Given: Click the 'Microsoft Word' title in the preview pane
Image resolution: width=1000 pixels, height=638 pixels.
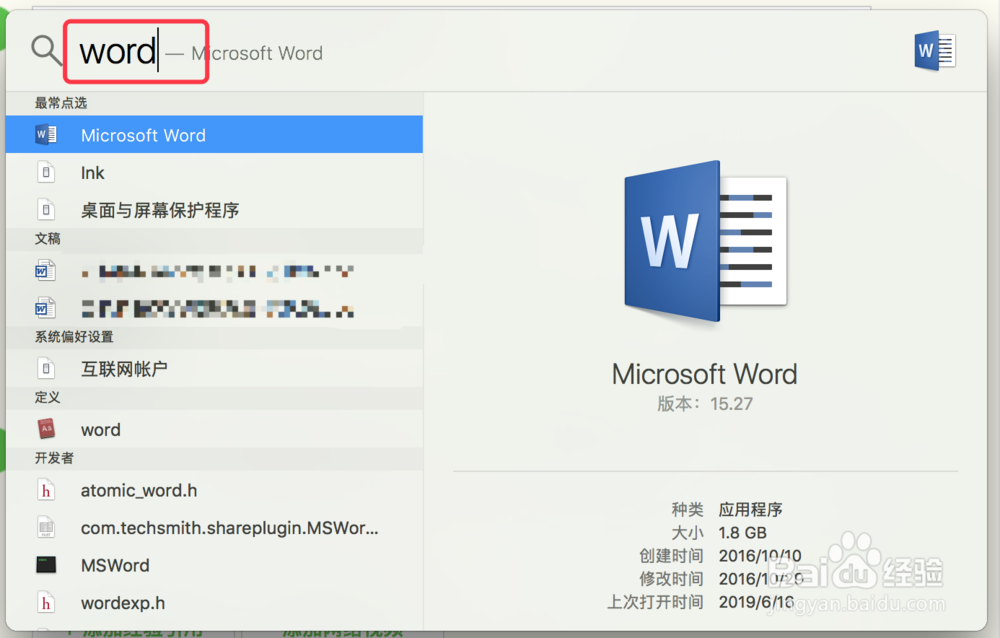Looking at the screenshot, I should click(x=705, y=374).
